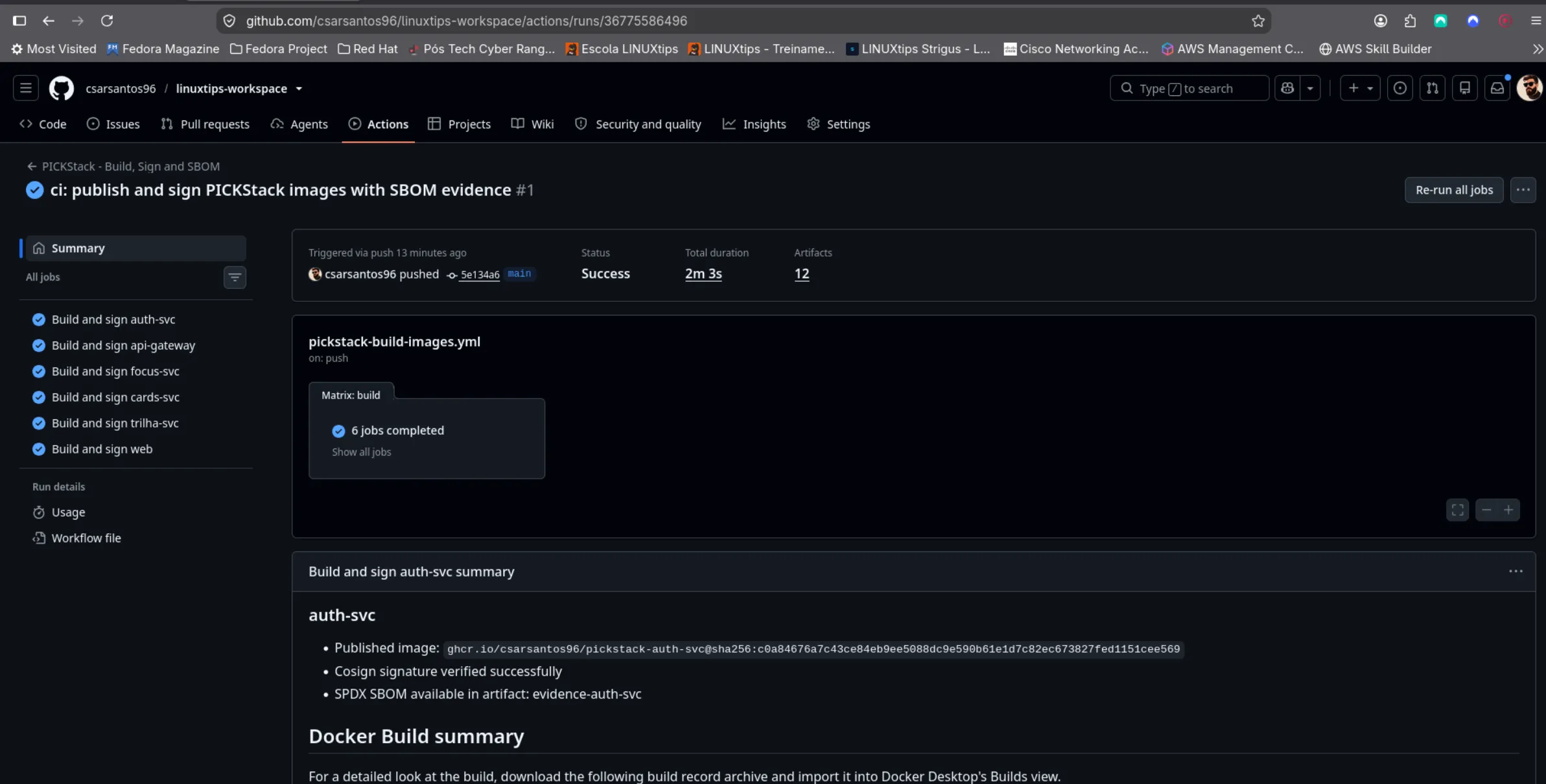Open commit 5e134a6 link
The height and width of the screenshot is (784, 1546).
pos(480,275)
